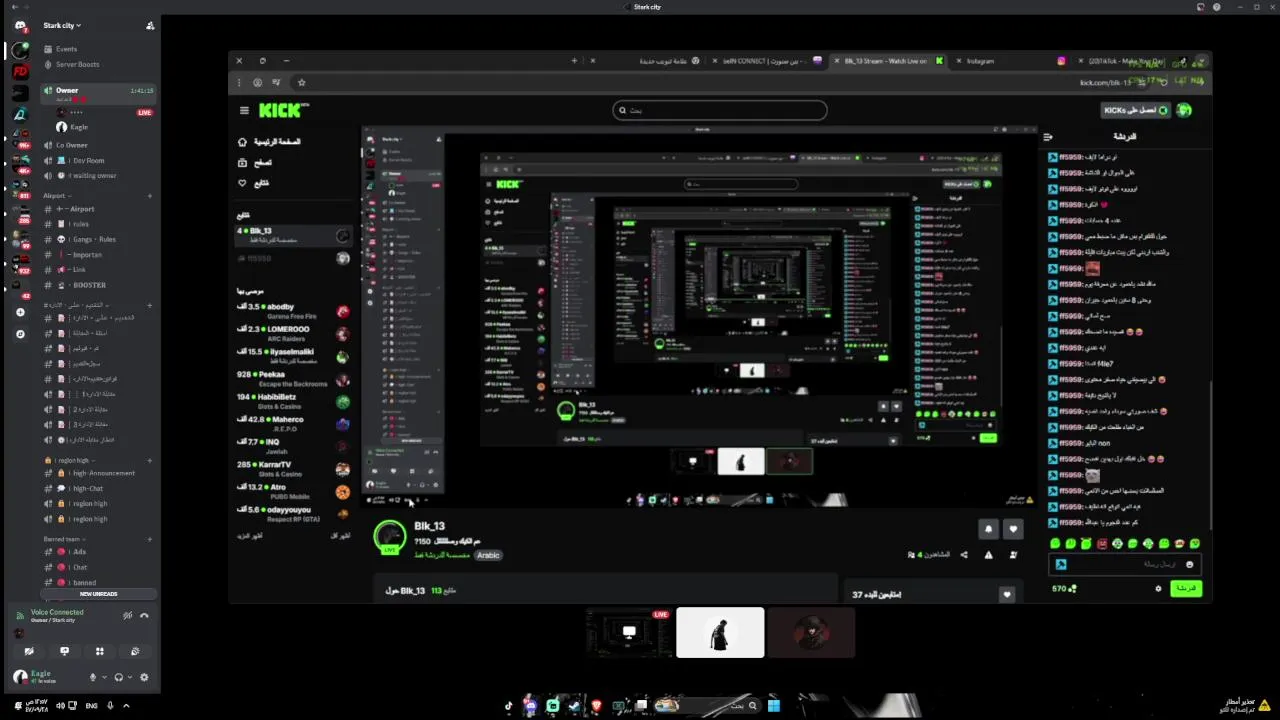Click Kick logo in streamed browser
This screenshot has height=720, width=1280.
point(284,110)
